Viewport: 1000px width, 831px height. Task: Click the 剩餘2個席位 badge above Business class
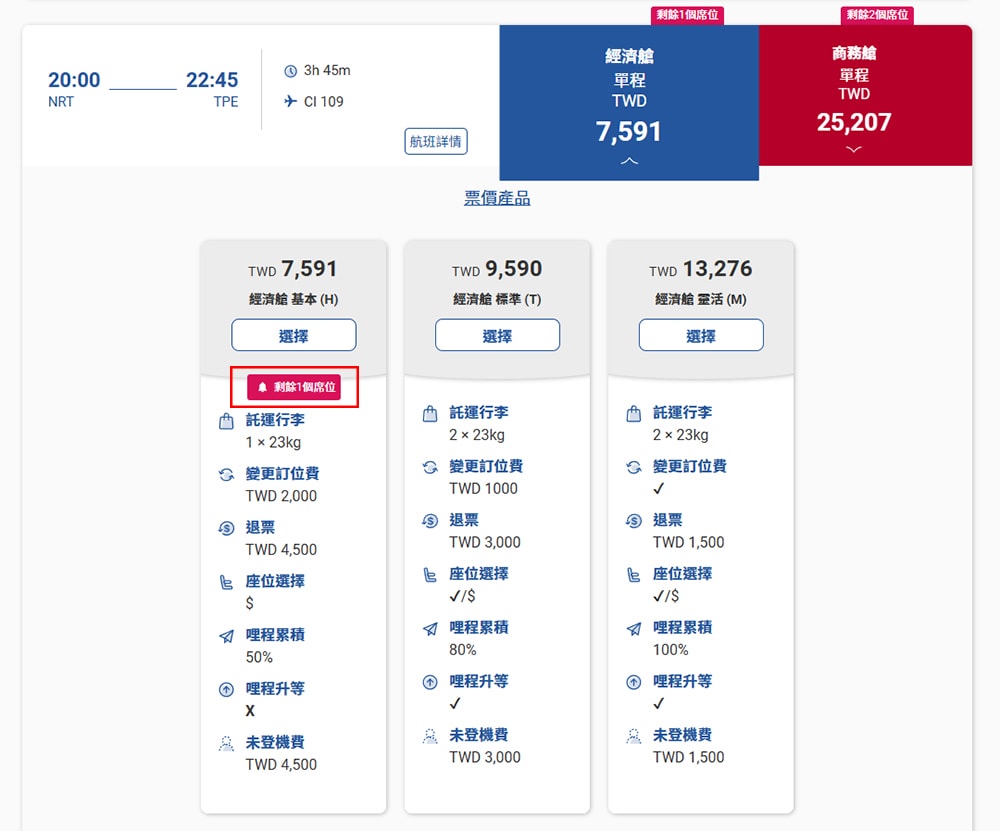point(877,15)
